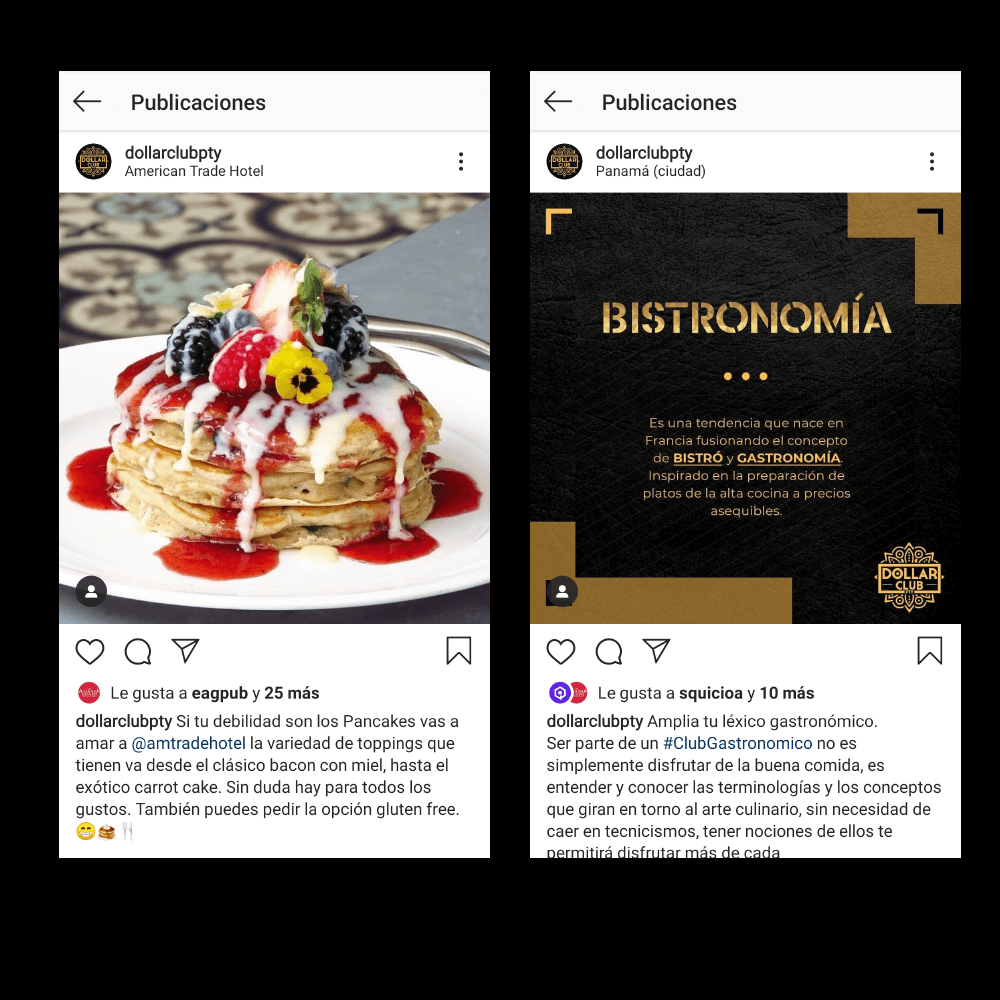Like the pancakes post with the heart icon
The image size is (1000, 1000).
tap(90, 651)
